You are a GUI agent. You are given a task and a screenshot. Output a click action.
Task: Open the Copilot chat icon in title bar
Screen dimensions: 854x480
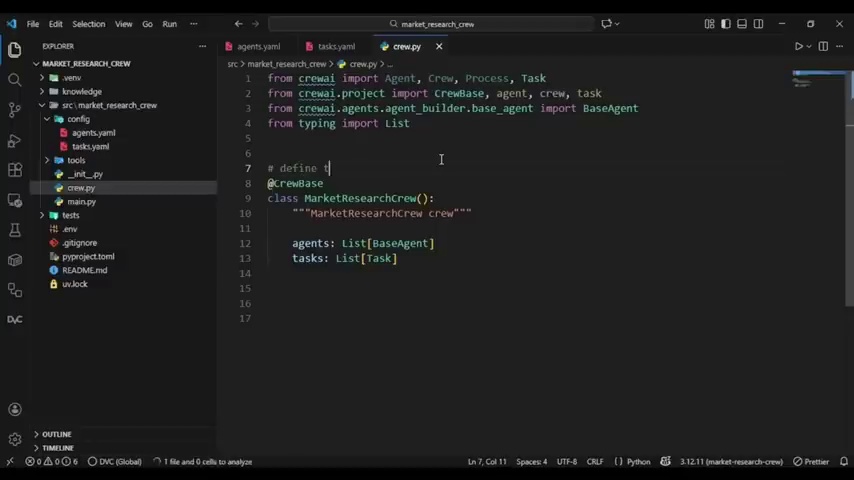point(606,24)
